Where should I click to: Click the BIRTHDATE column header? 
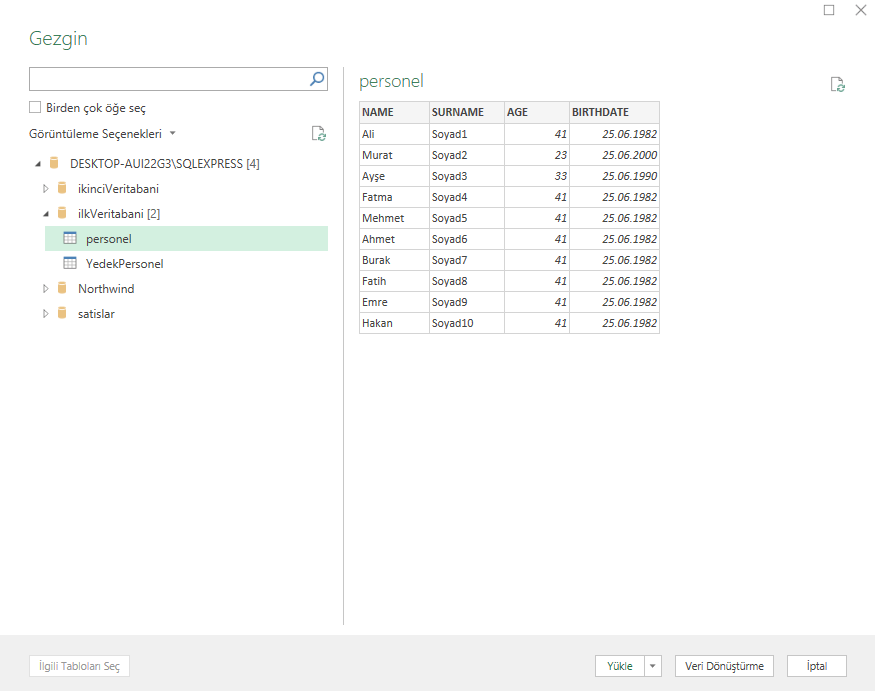pos(614,112)
